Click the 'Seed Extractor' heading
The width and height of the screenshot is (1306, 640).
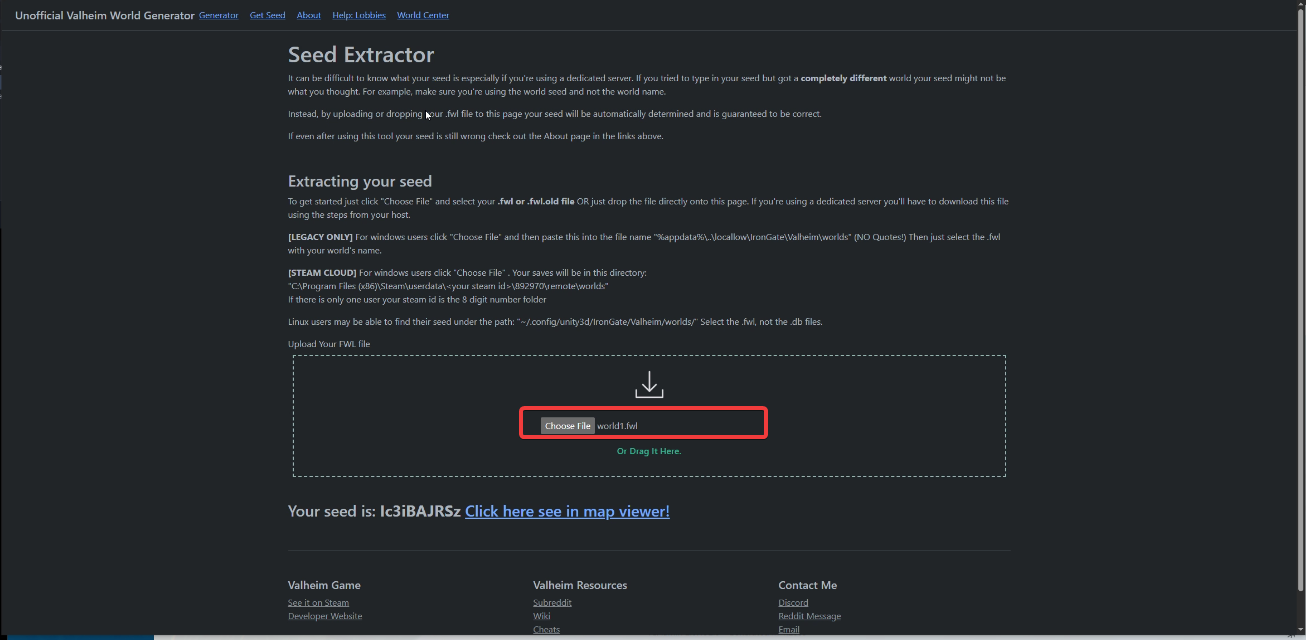coord(361,55)
